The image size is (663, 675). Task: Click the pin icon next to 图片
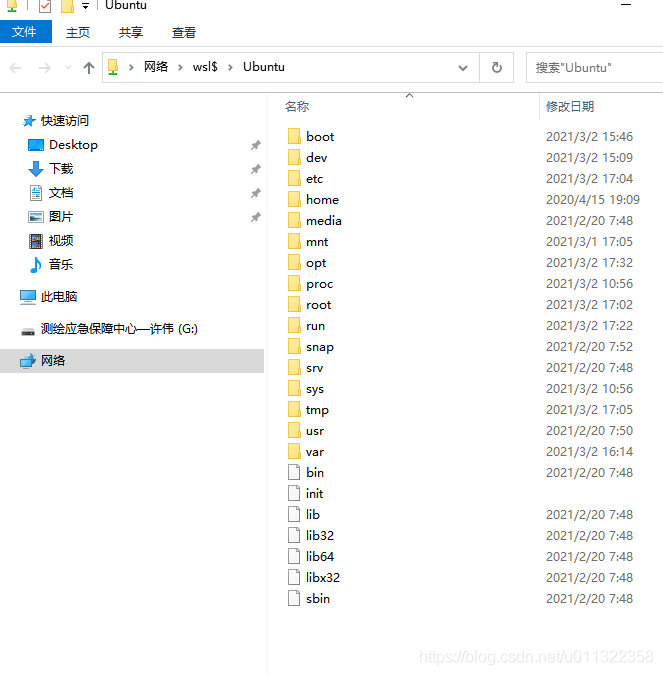tap(256, 217)
